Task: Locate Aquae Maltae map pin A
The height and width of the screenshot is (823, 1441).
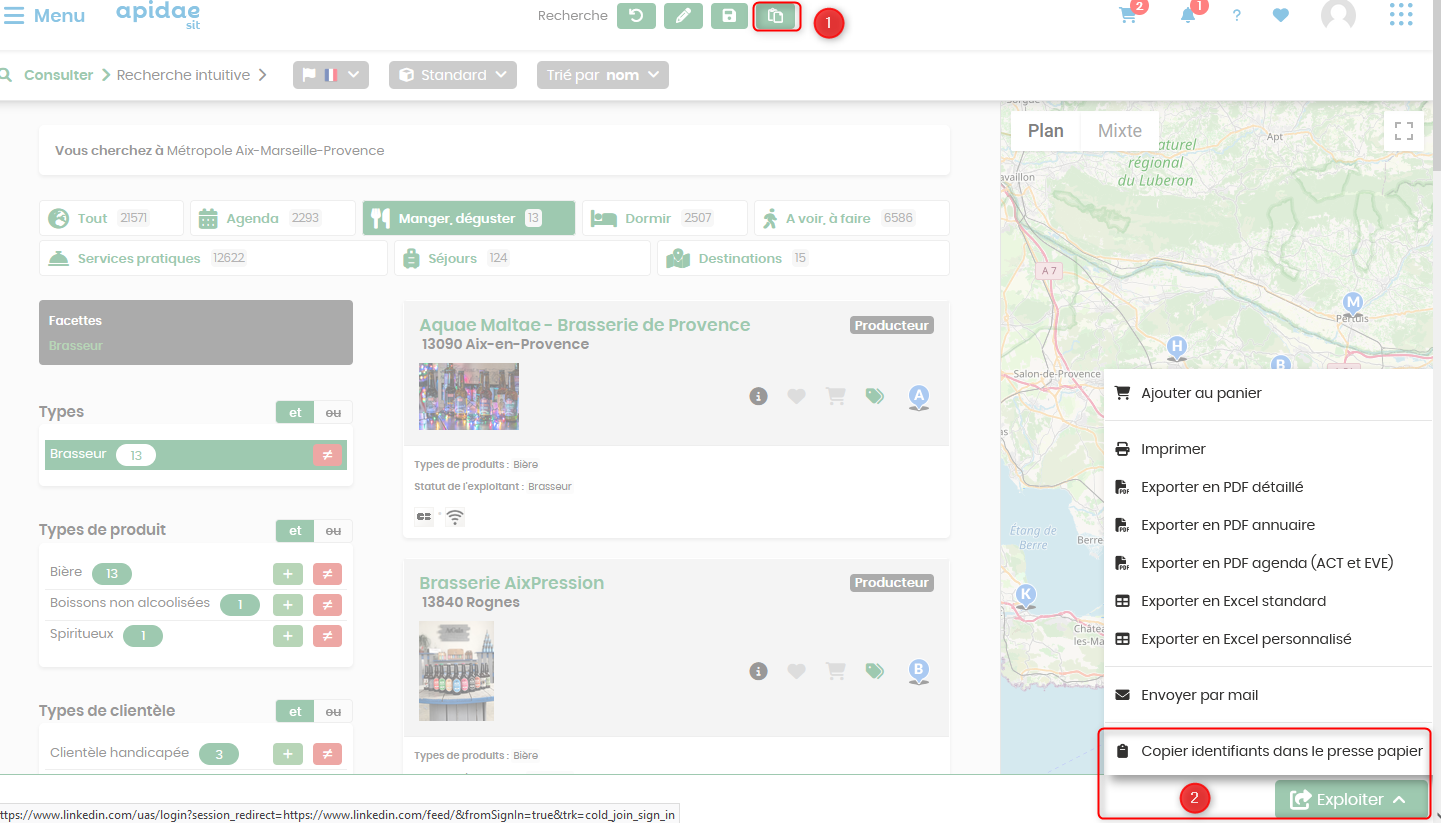Action: pos(919,398)
